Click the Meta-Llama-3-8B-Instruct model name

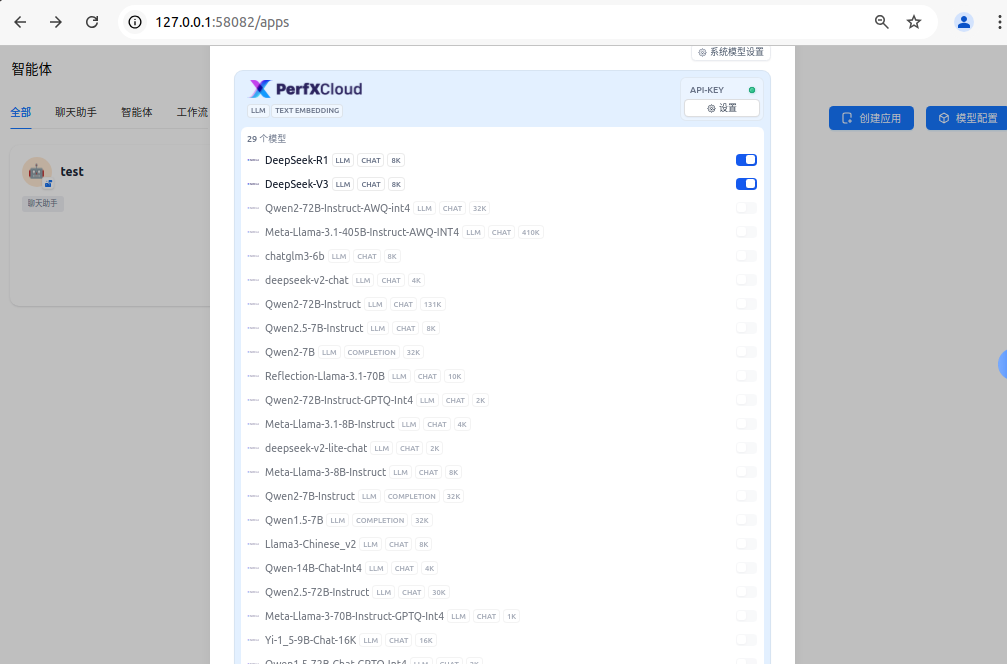tap(326, 472)
